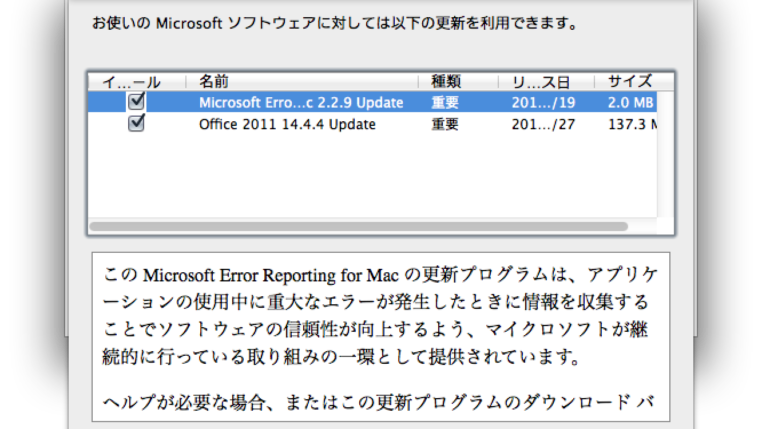
Task: Click the empty area below the update rows
Action: pyautogui.click(x=372, y=176)
